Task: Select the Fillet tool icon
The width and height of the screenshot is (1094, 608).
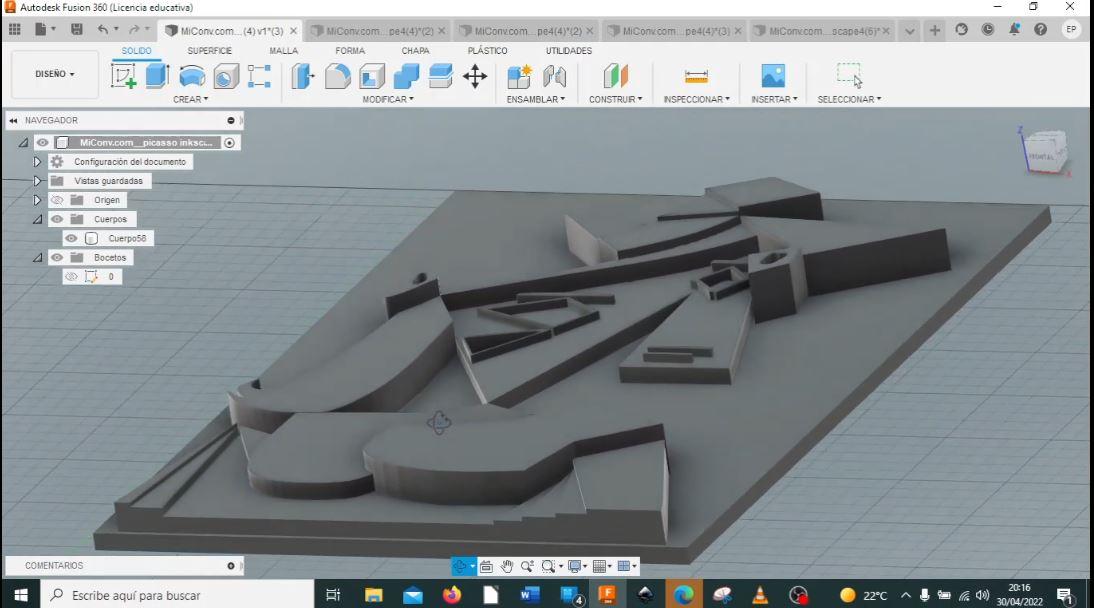Action: (x=338, y=76)
